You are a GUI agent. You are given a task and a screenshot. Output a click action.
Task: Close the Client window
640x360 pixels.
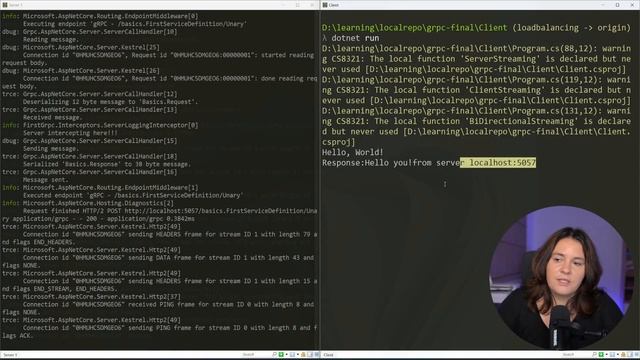tap(632, 5)
